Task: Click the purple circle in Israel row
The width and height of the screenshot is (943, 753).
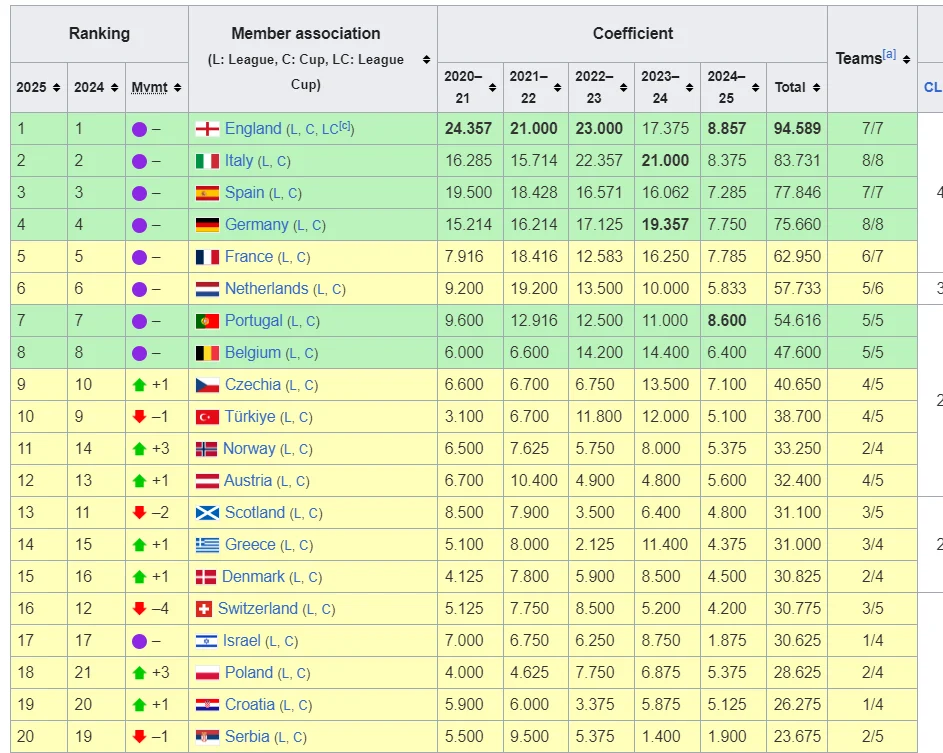Action: pyautogui.click(x=139, y=641)
